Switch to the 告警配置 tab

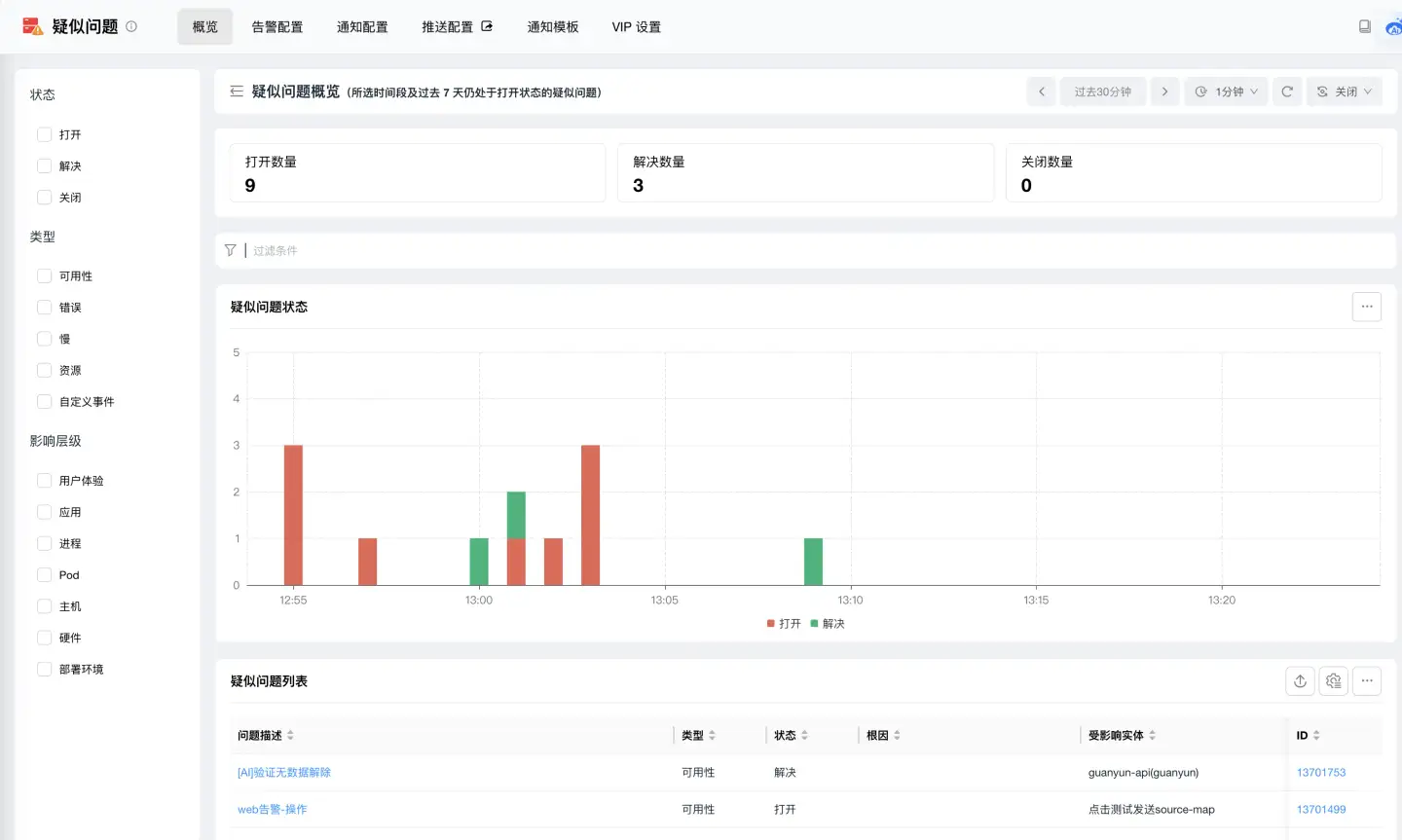[277, 27]
